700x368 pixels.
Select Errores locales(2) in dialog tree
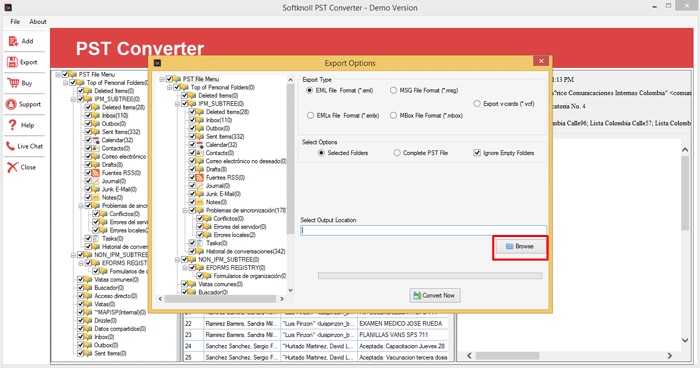tap(234, 235)
